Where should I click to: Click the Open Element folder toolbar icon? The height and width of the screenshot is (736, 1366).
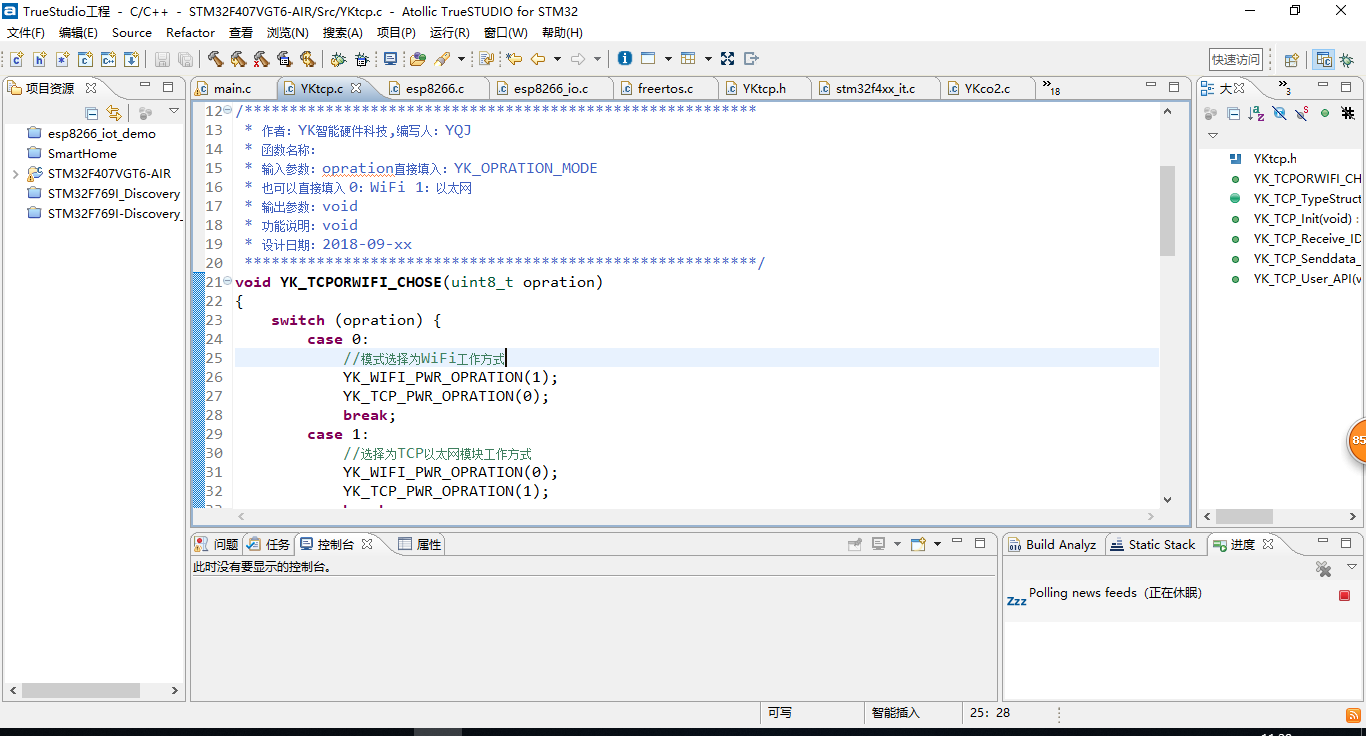(417, 59)
